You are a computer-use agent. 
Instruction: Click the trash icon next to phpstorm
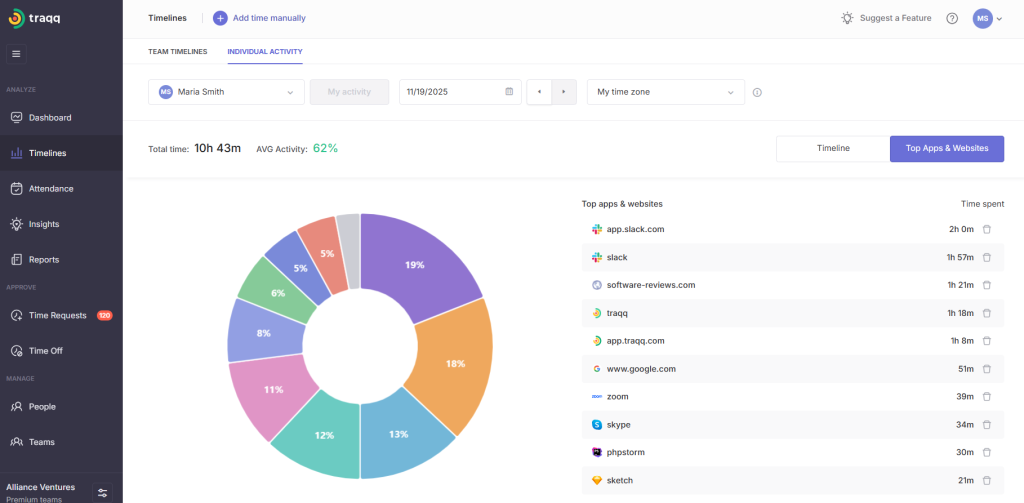[986, 452]
